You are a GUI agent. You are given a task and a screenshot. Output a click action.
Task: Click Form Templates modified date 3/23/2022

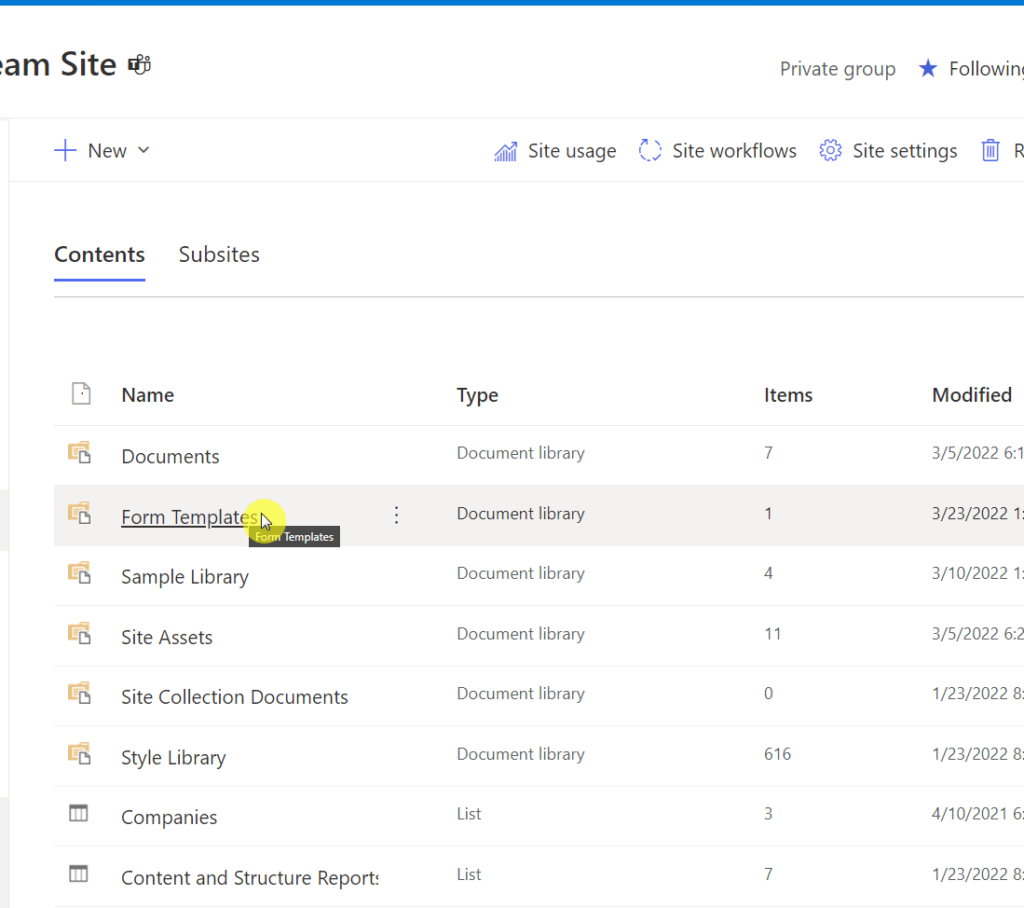[x=978, y=513]
